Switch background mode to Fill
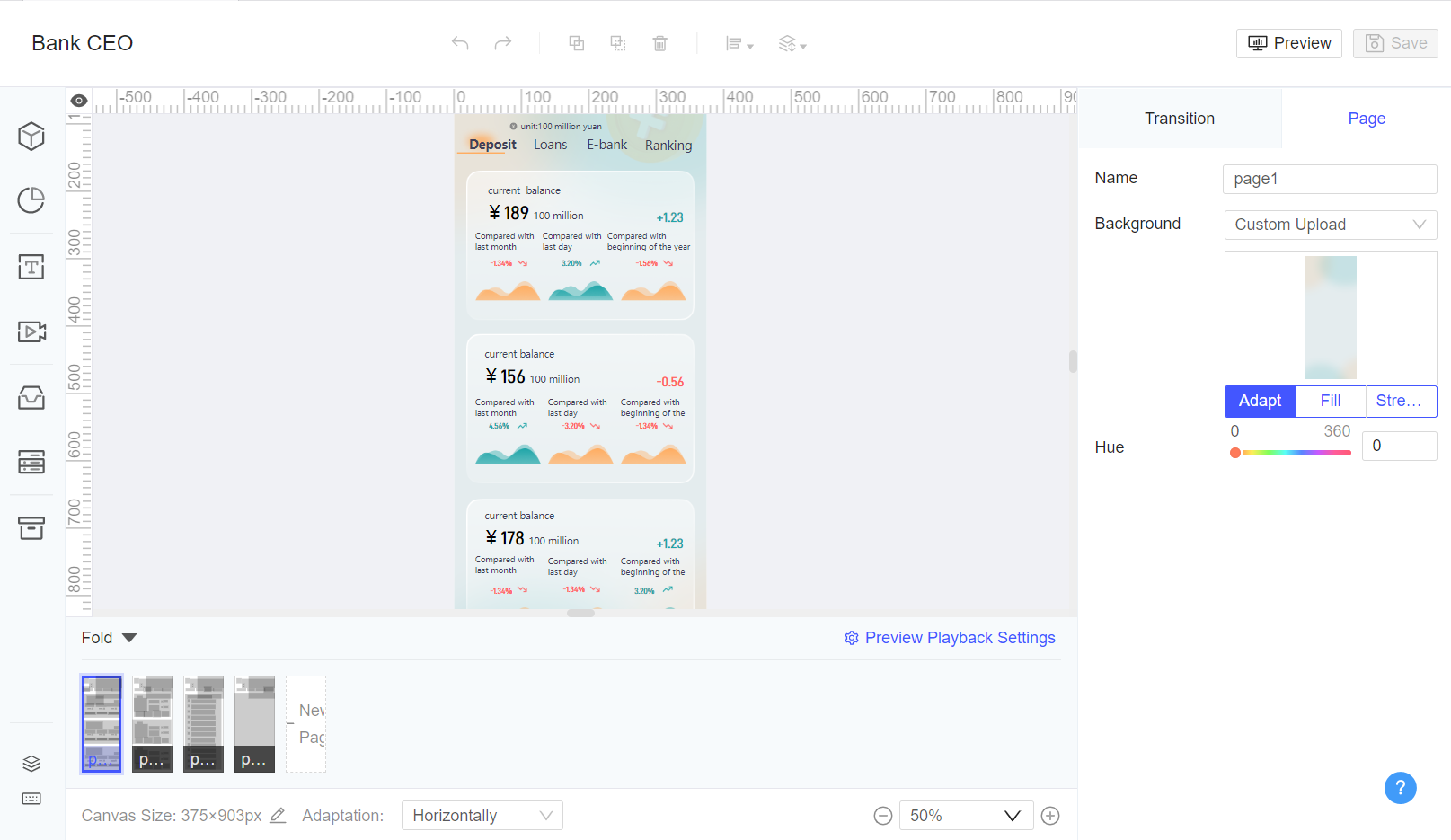 [x=1330, y=401]
